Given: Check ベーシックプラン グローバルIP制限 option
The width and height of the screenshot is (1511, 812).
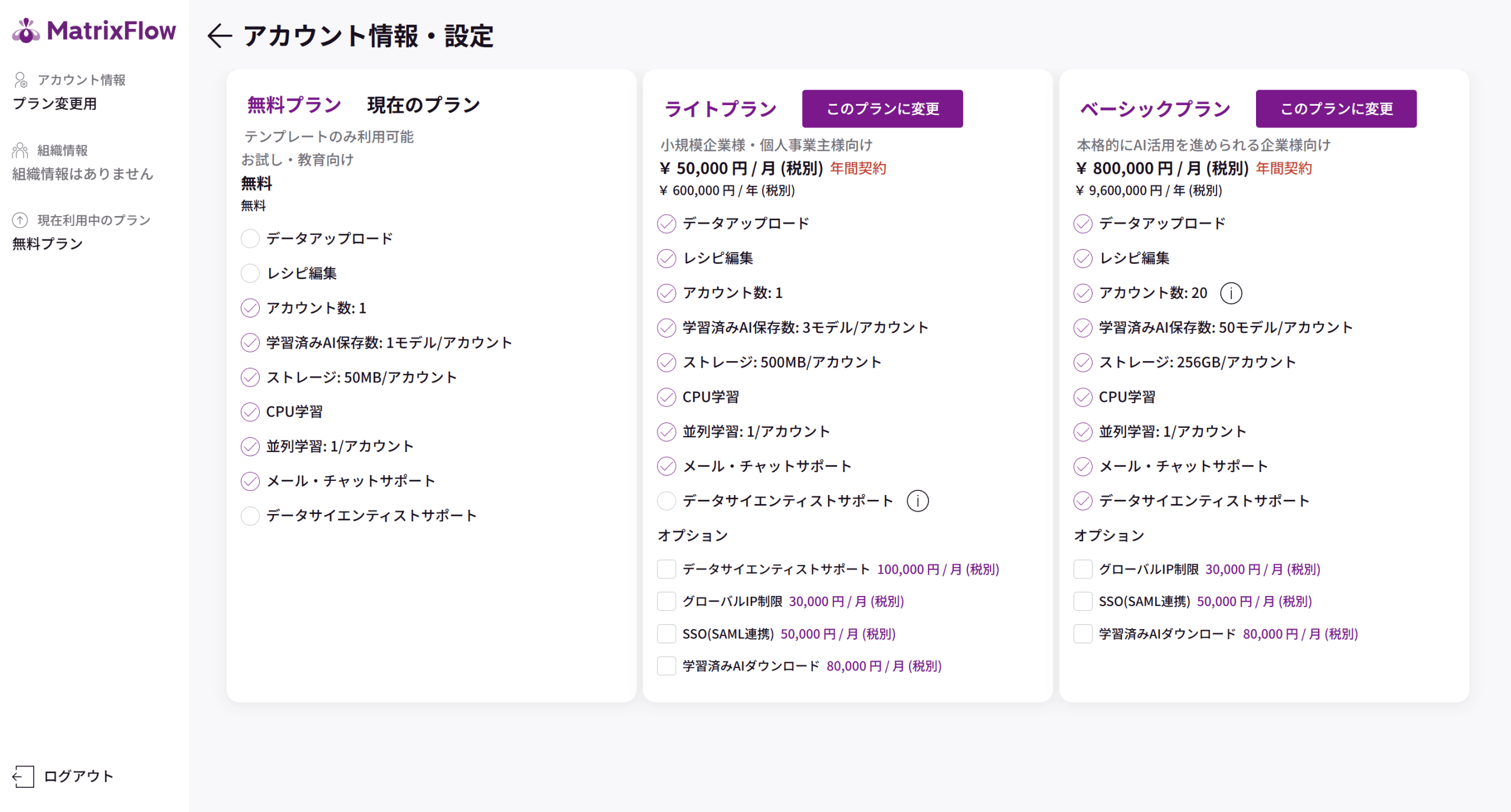Looking at the screenshot, I should [x=1083, y=569].
